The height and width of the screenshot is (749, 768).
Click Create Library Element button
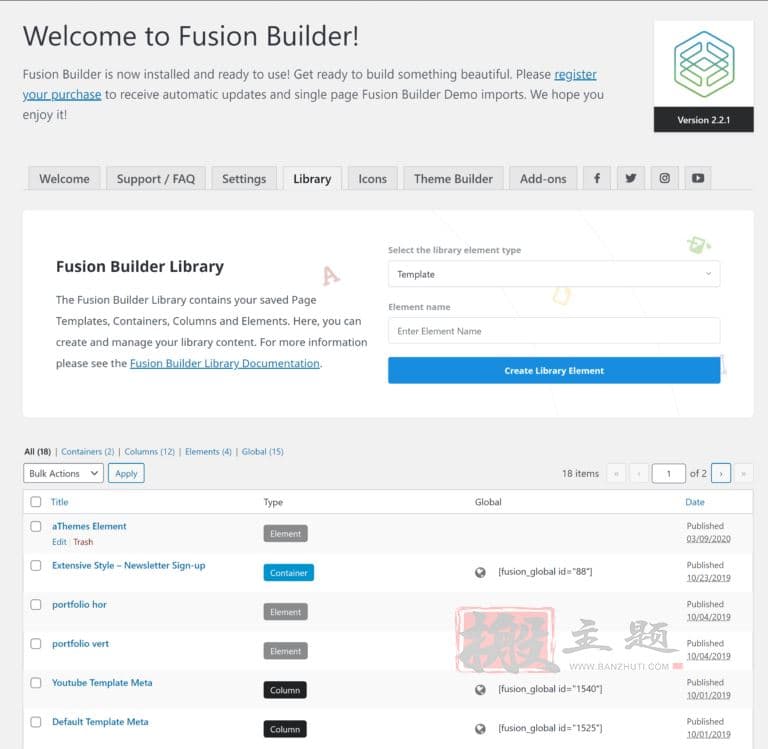pos(554,371)
